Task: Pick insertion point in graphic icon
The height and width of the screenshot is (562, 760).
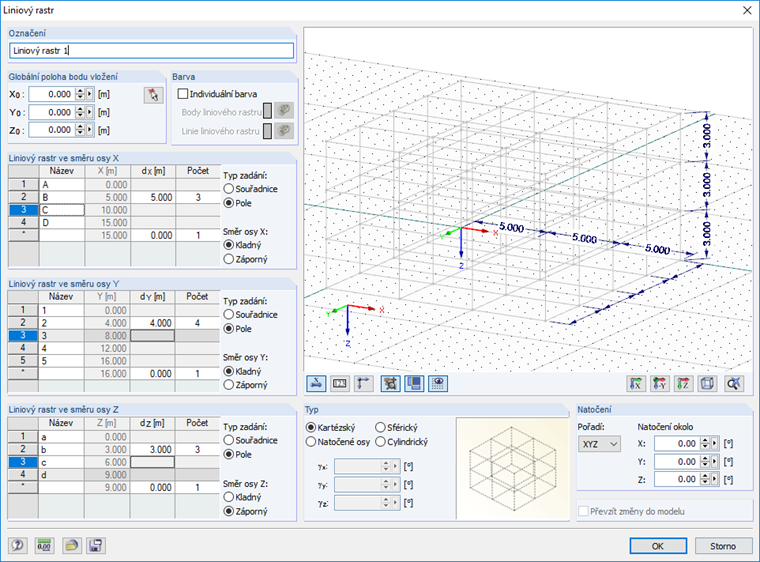Action: pos(154,95)
